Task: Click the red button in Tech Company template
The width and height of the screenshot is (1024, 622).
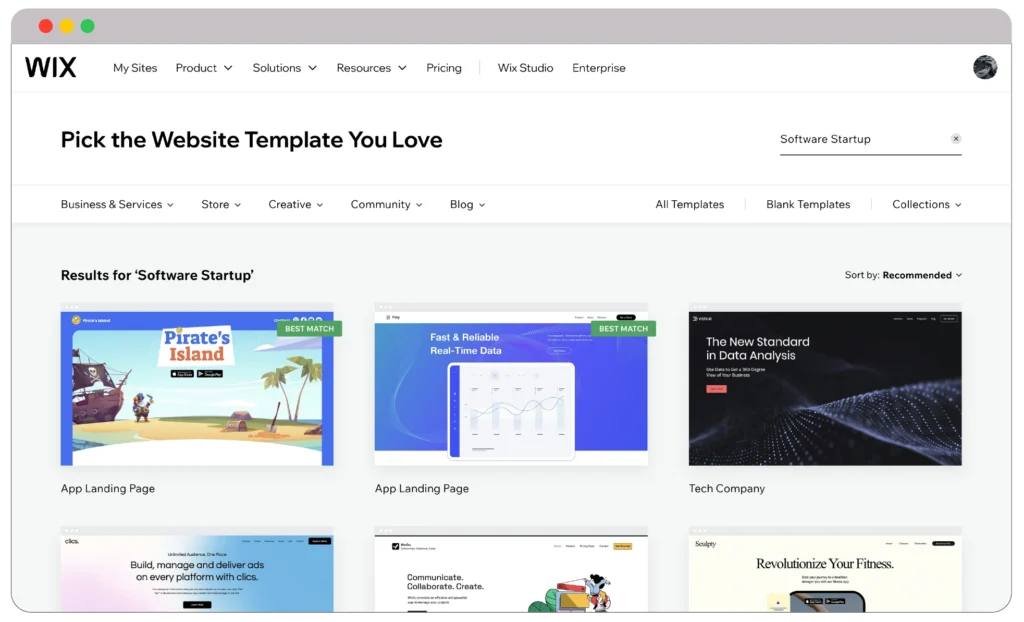Action: [x=716, y=388]
